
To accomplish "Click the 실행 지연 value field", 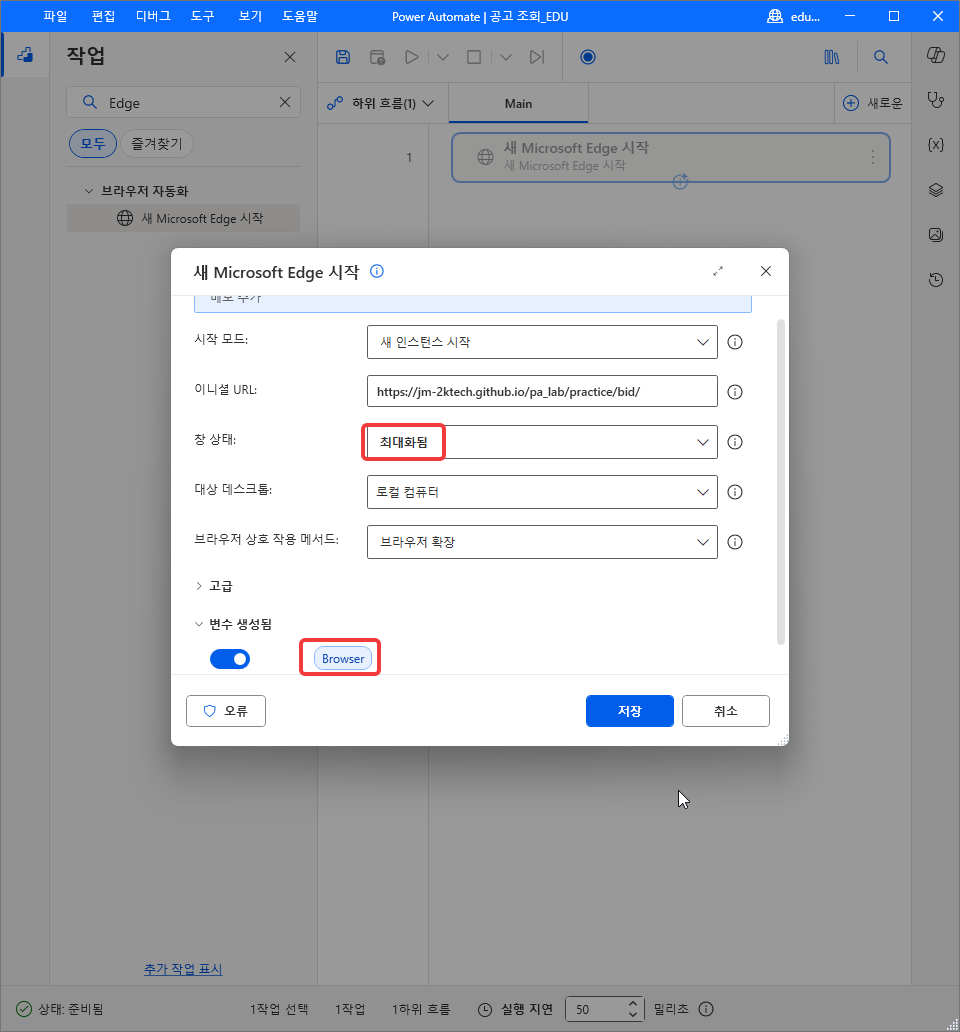I will [x=596, y=1009].
